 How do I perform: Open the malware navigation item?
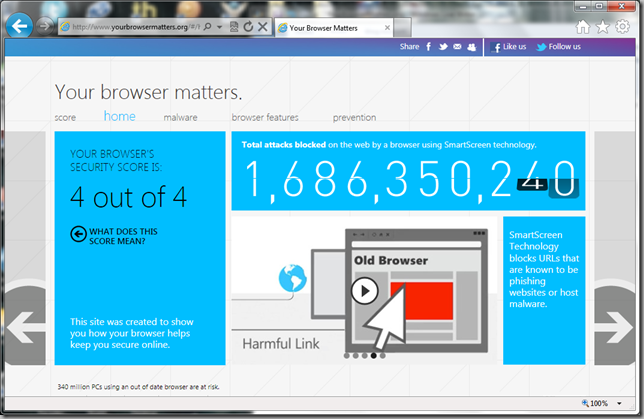point(180,117)
